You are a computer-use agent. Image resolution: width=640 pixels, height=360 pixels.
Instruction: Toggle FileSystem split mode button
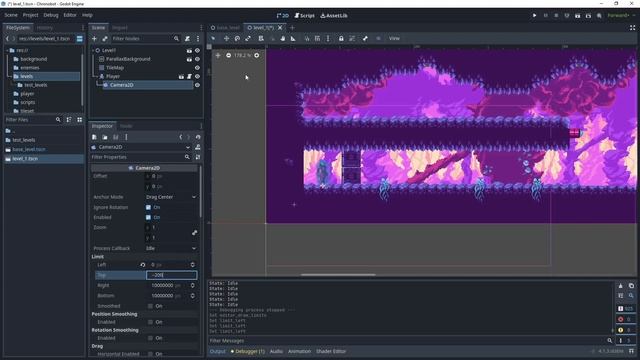[80, 39]
